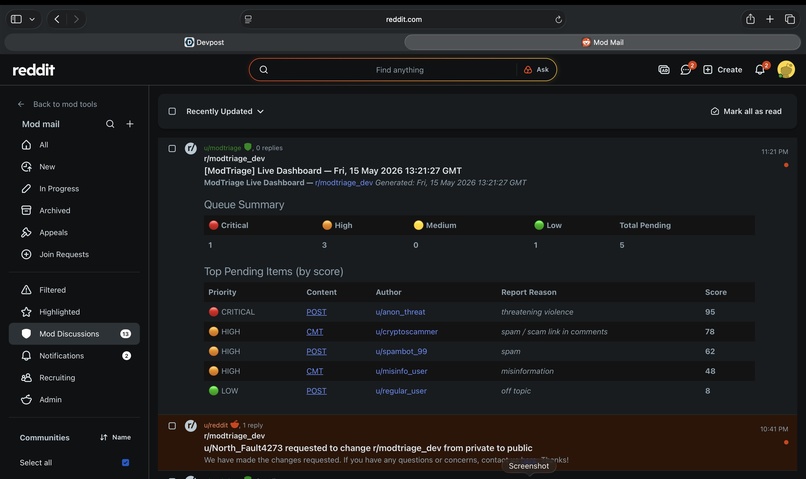This screenshot has height=479, width=806.
Task: Open the North_Fault4273 private to public request message
Action: (x=368, y=448)
